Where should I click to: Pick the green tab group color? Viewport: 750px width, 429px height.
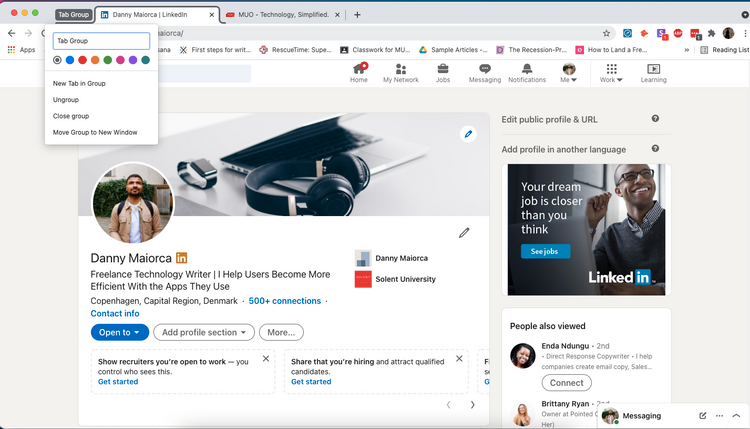[x=108, y=60]
